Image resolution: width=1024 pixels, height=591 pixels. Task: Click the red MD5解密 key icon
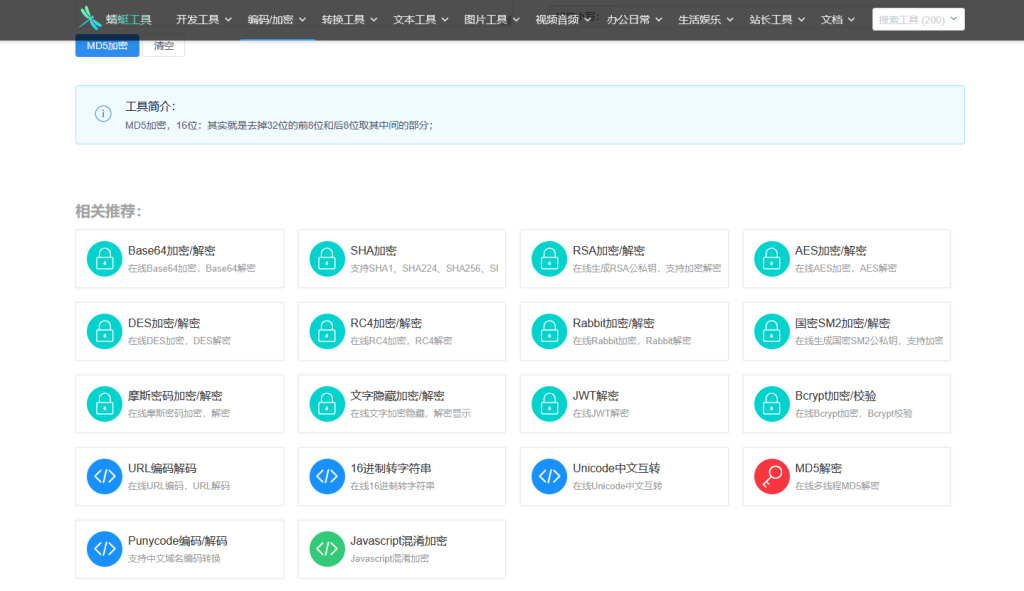(771, 476)
